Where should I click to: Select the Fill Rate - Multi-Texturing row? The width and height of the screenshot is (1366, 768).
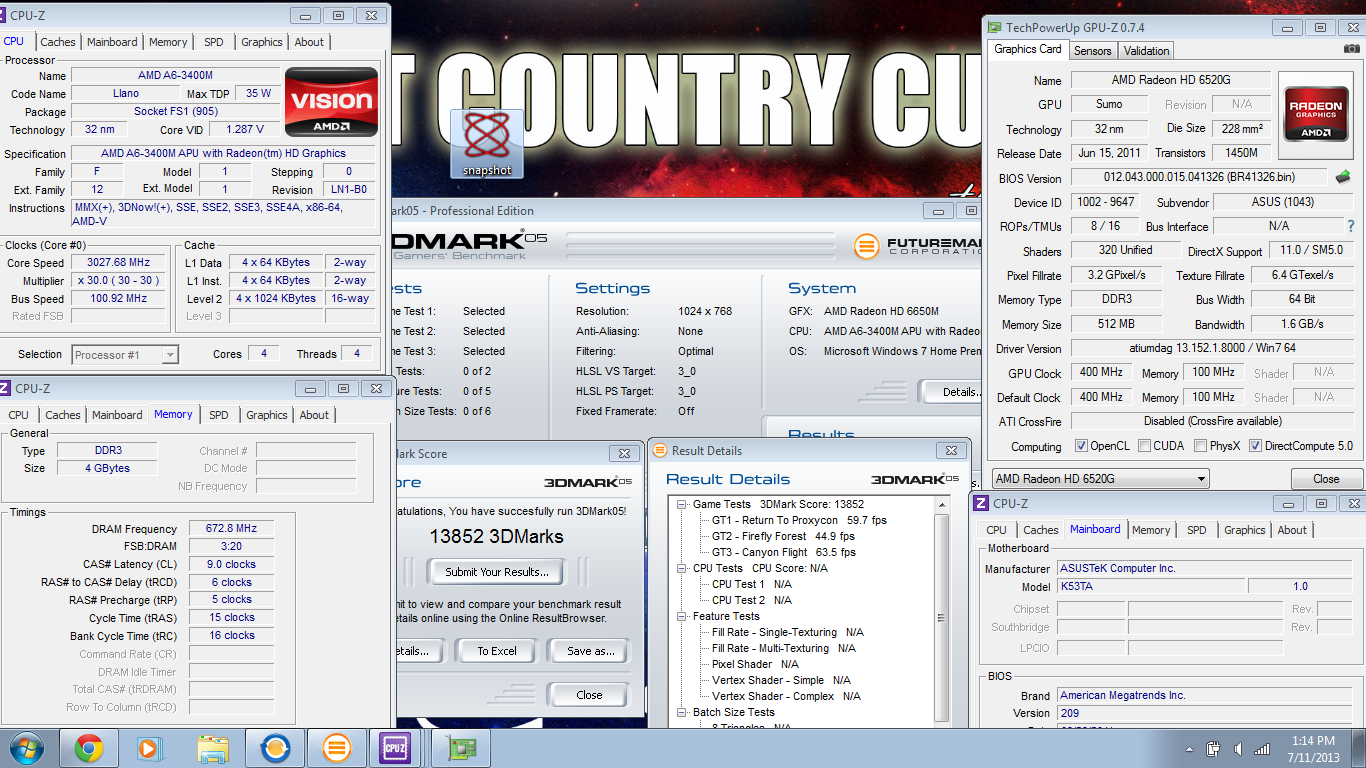pyautogui.click(x=788, y=648)
